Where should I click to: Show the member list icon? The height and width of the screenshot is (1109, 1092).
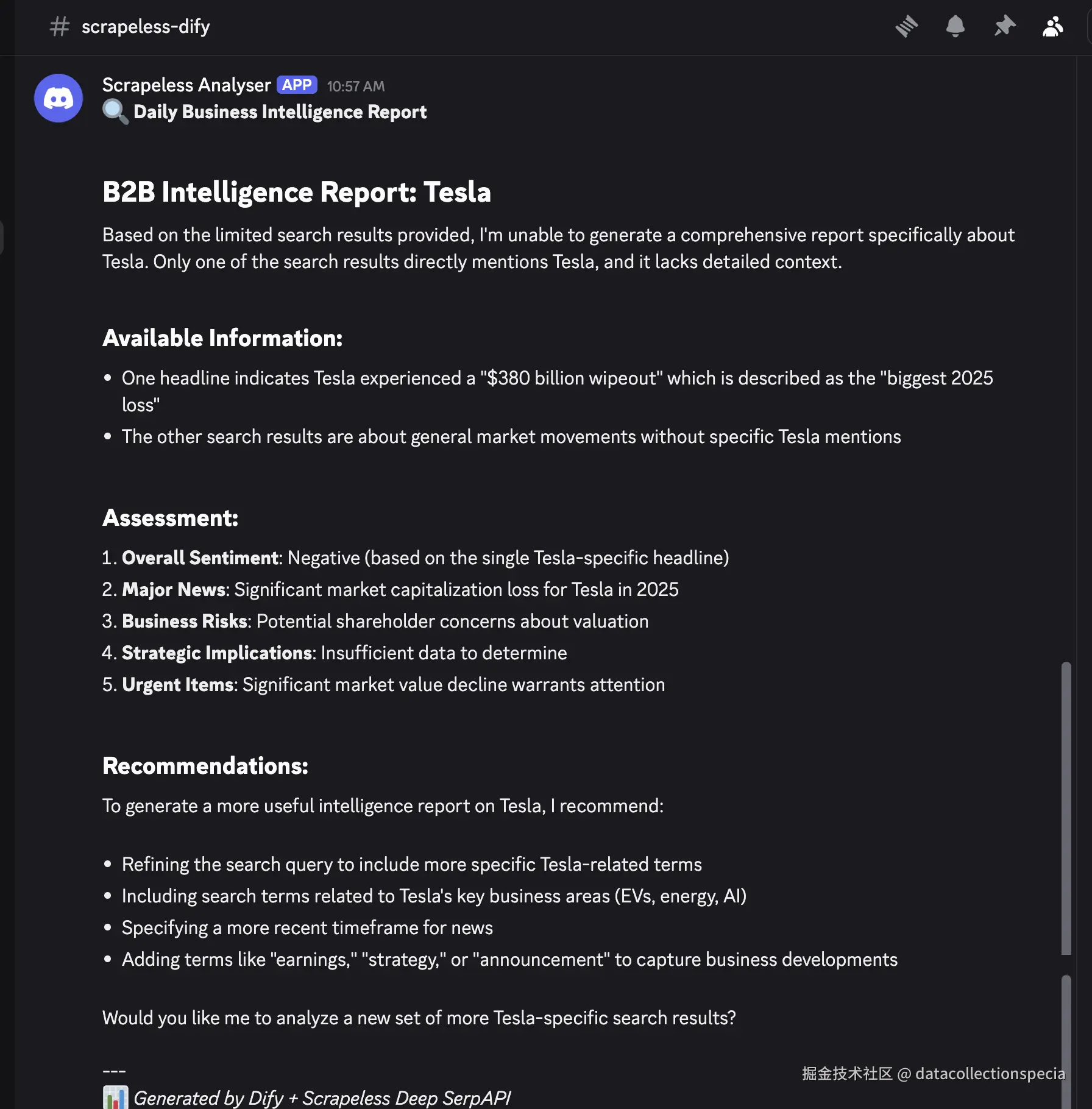coord(1053,26)
